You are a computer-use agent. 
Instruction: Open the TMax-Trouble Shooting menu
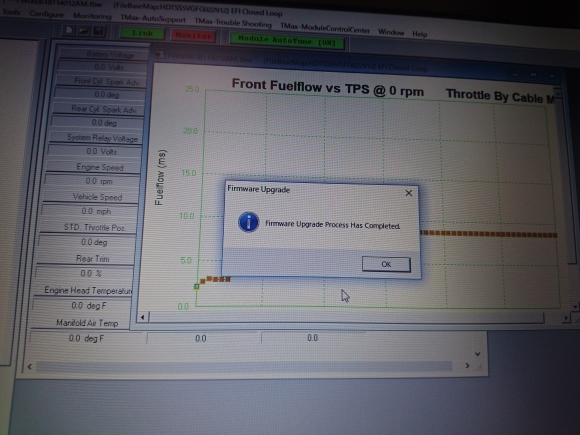click(233, 23)
